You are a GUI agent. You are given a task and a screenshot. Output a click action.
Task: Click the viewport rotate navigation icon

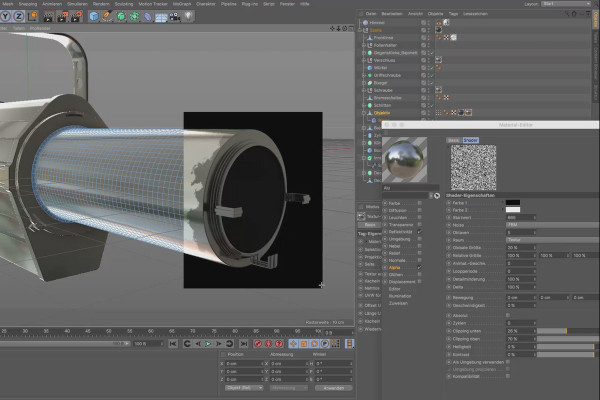tap(344, 29)
